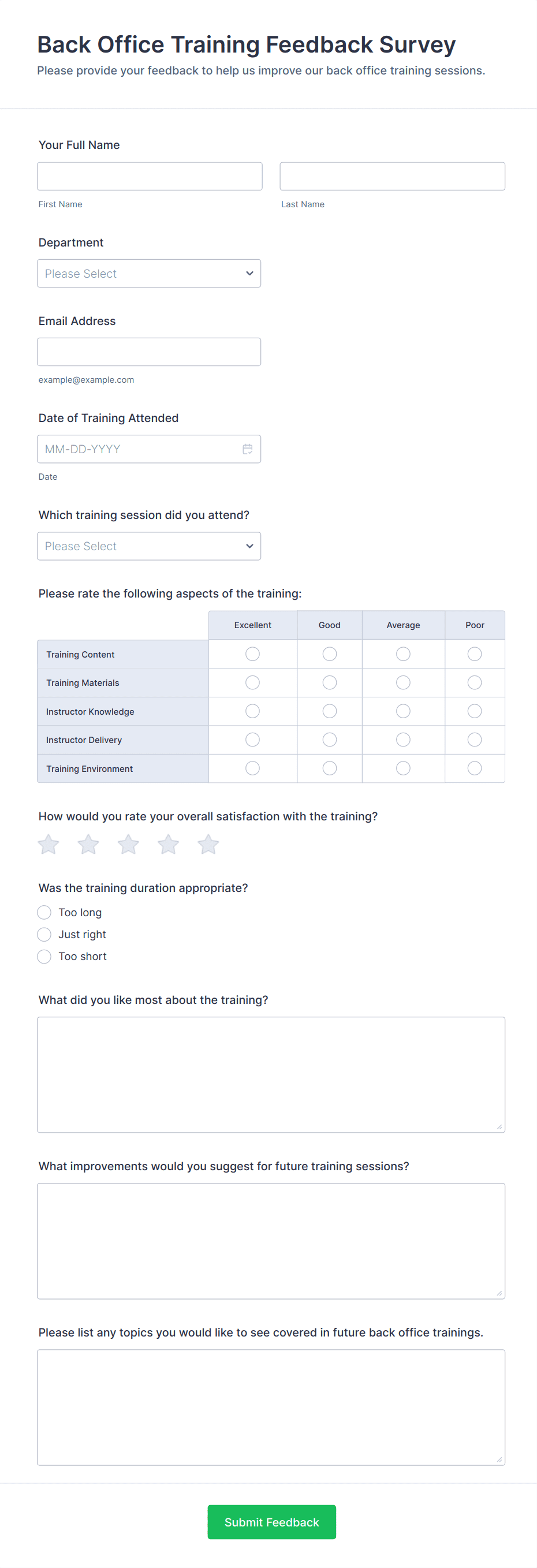Click the Last Name input box
This screenshot has width=537, height=1568.
click(x=392, y=177)
